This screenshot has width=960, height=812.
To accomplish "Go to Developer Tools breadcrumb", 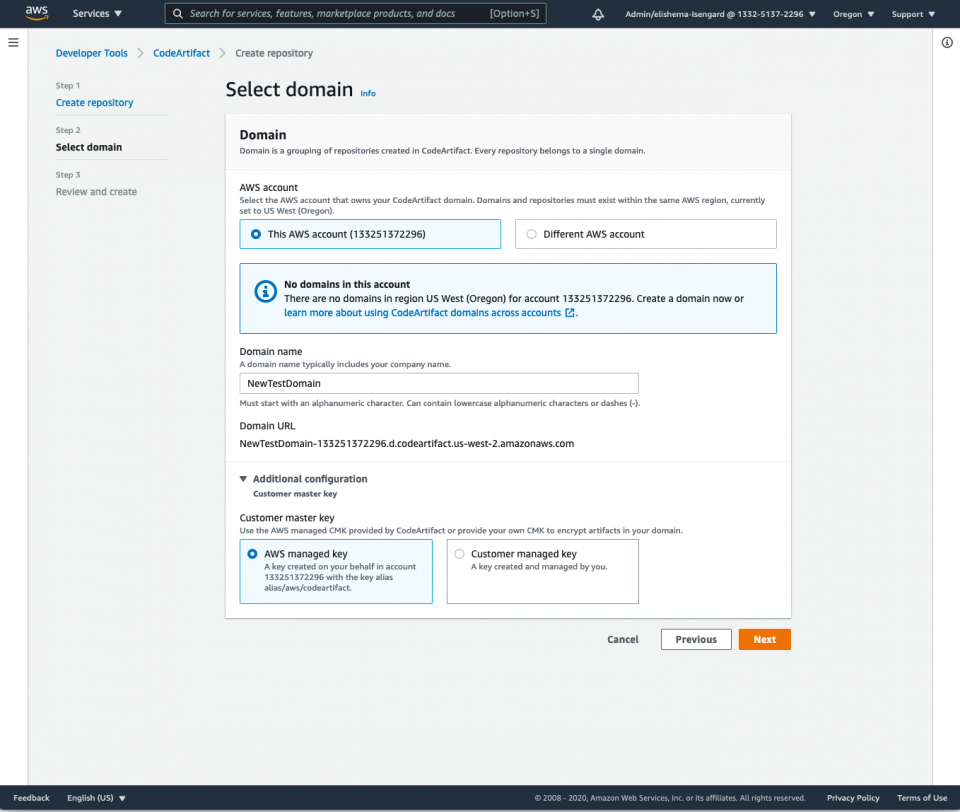I will (92, 53).
